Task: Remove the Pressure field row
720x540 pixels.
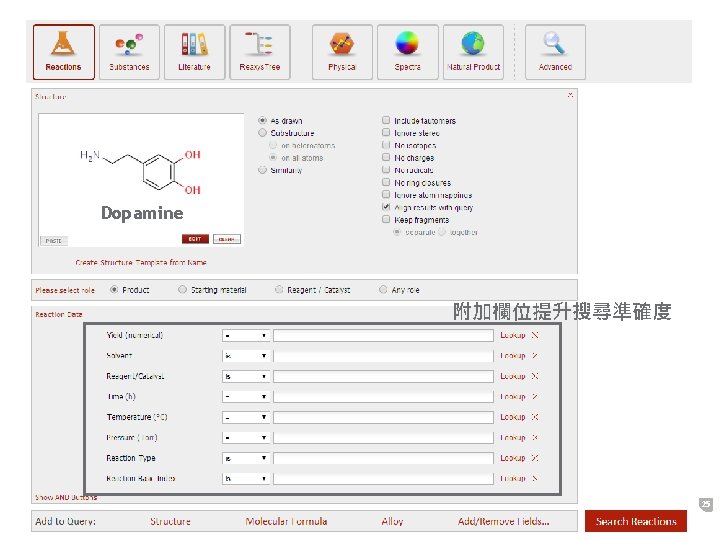Action: coord(534,438)
